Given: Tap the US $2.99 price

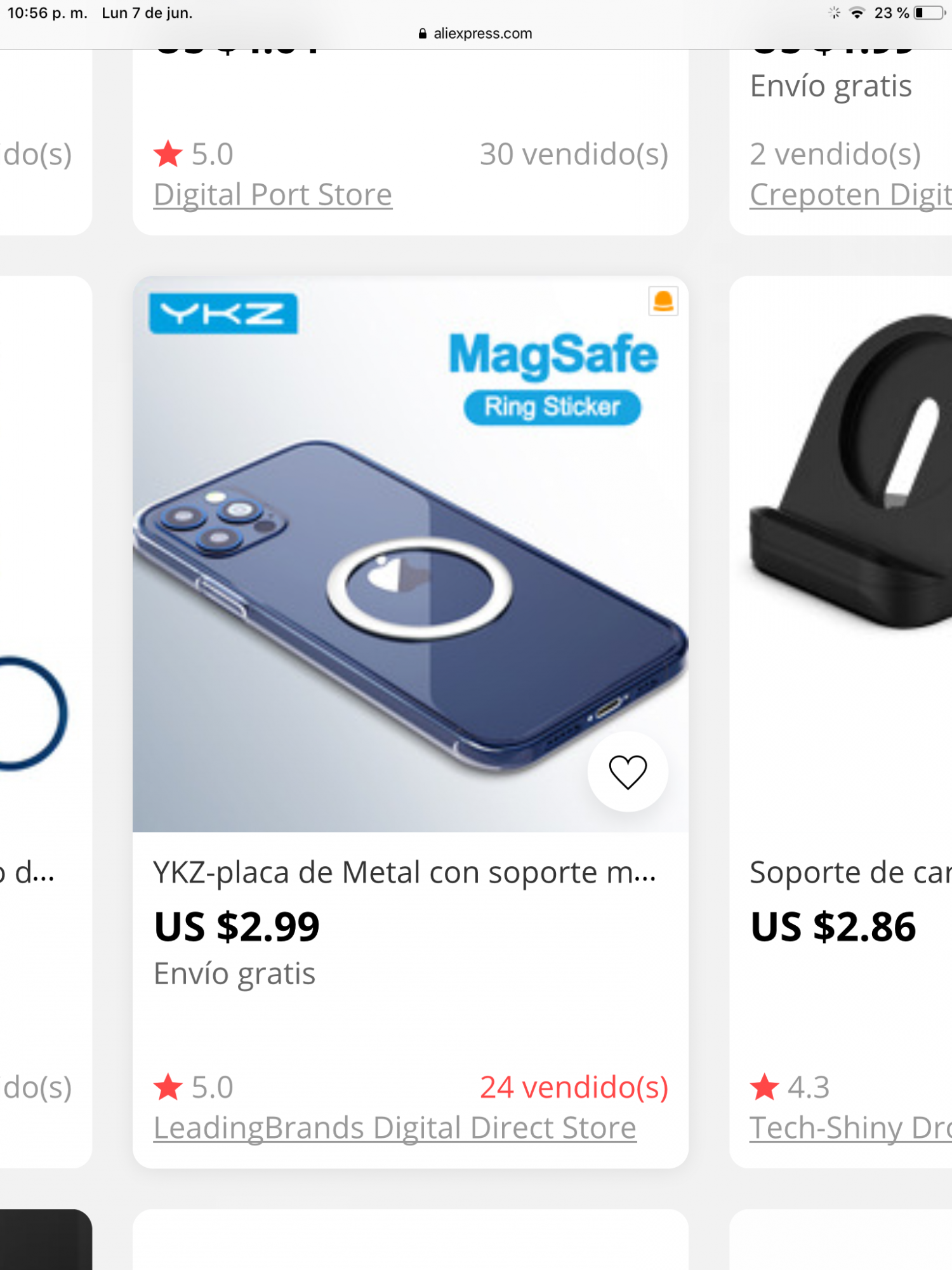Looking at the screenshot, I should pyautogui.click(x=237, y=926).
